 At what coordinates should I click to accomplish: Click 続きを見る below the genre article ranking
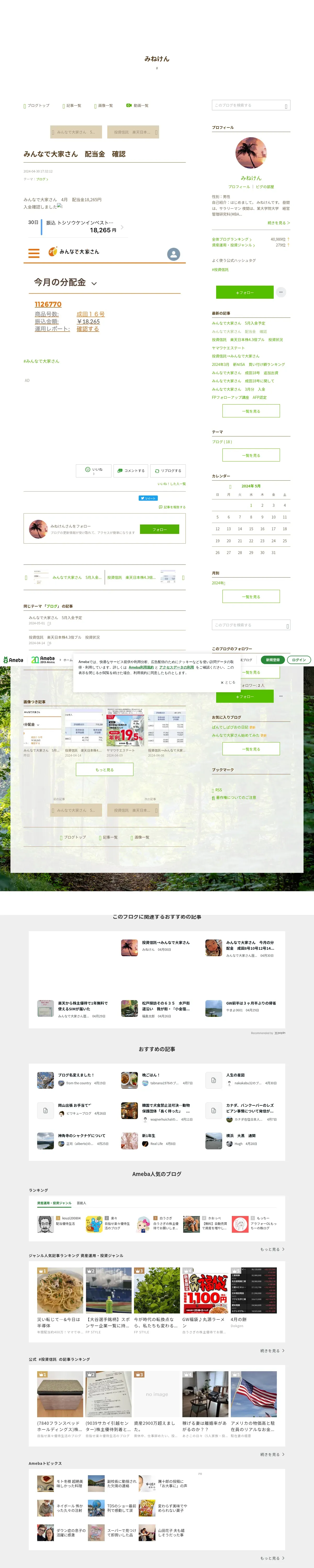coord(273,1351)
